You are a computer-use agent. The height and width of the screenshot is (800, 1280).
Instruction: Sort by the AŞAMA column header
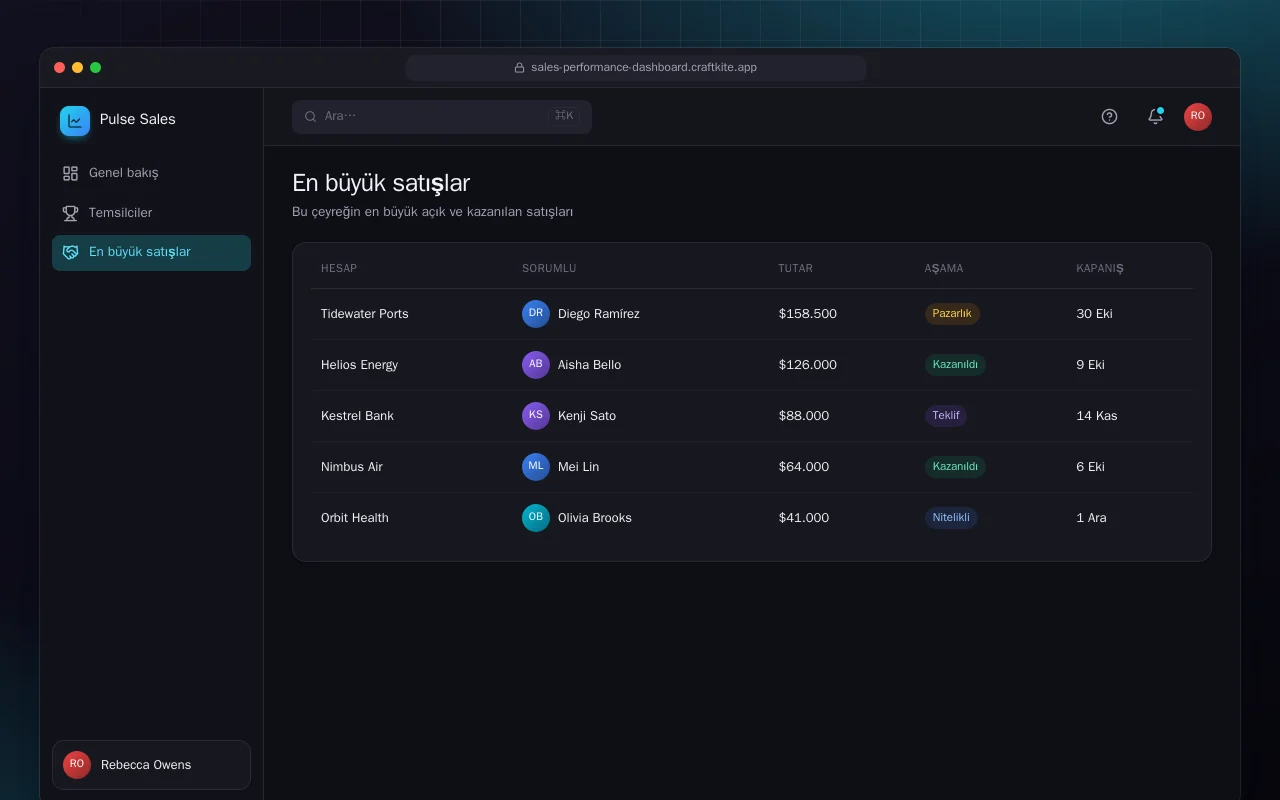click(944, 268)
